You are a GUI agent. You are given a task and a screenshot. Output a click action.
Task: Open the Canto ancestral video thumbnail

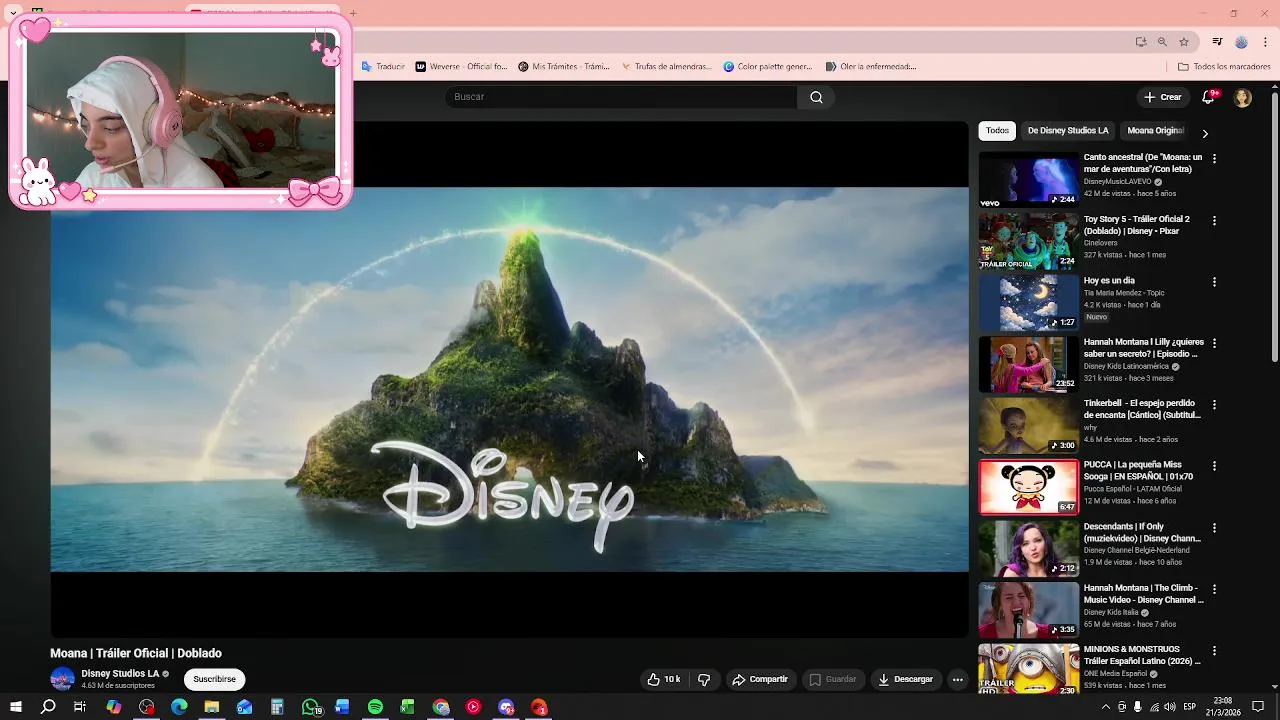pos(1028,179)
